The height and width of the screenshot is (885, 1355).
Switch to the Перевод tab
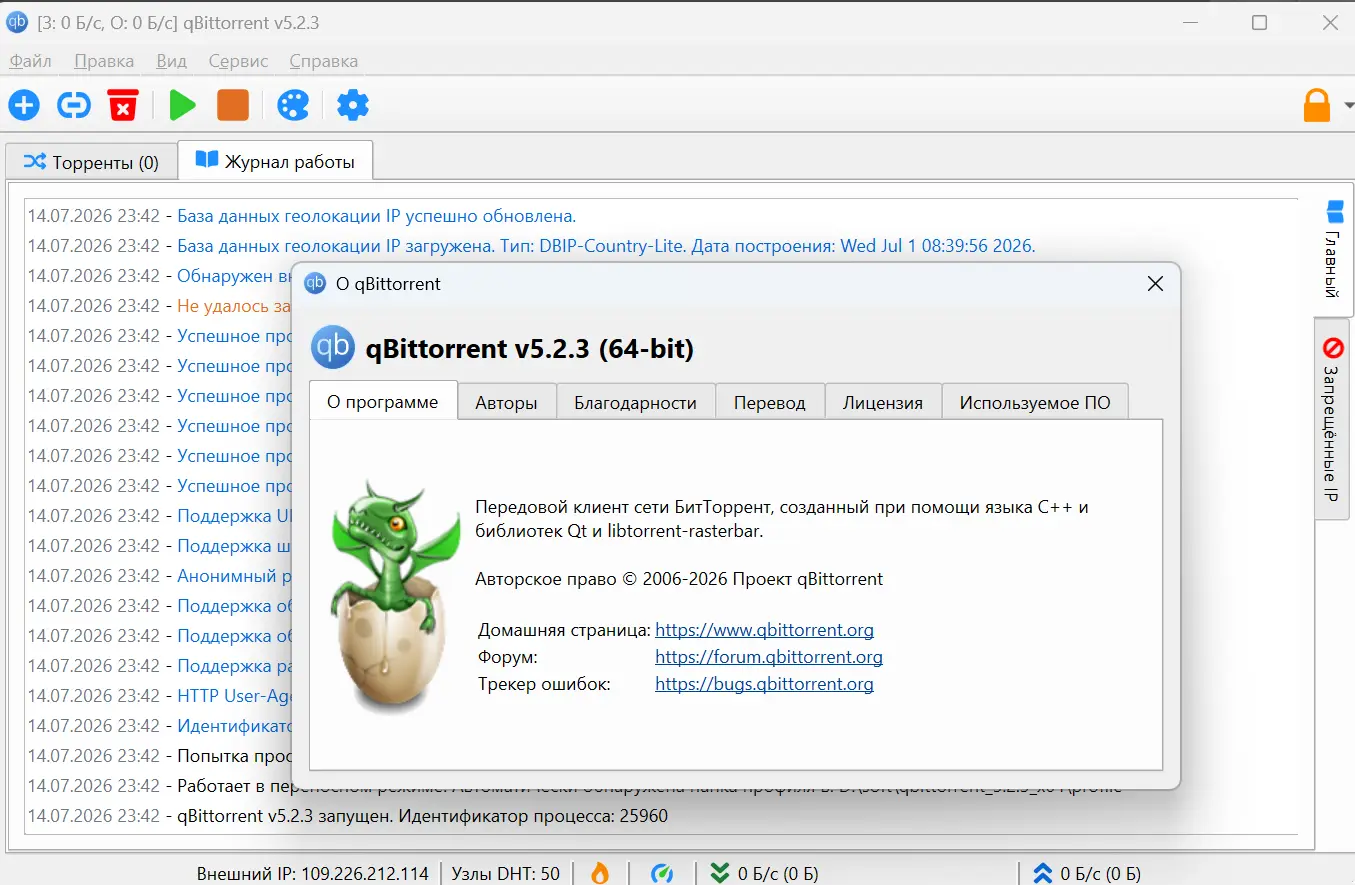[769, 402]
